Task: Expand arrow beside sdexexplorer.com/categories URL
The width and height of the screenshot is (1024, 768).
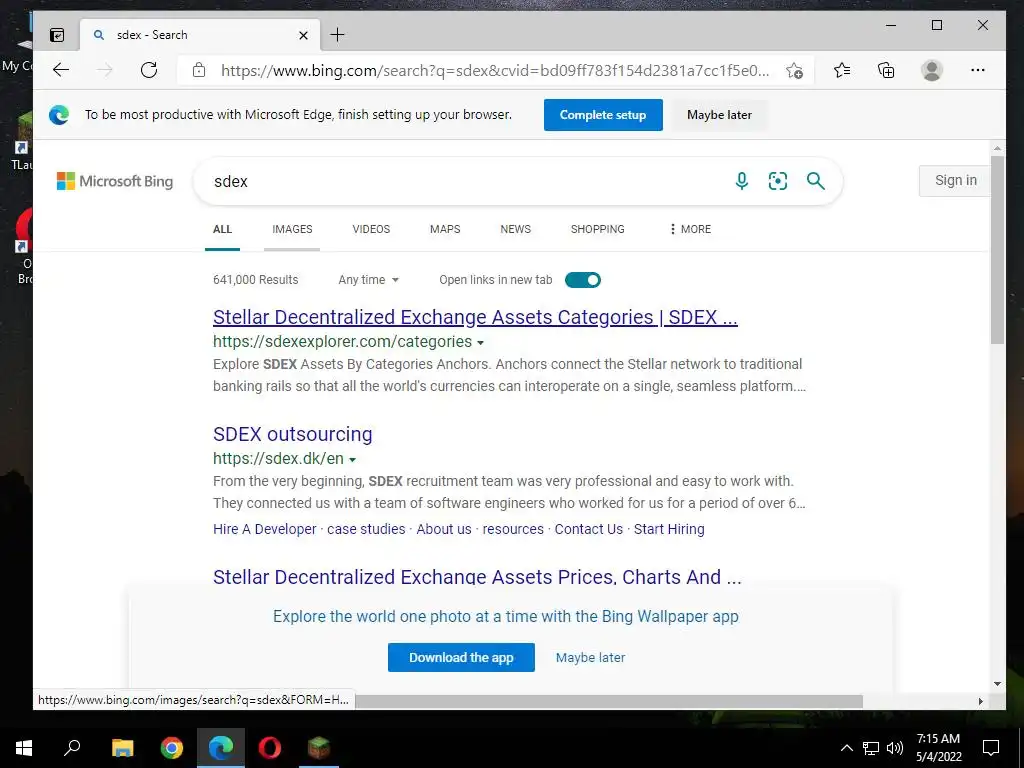Action: tap(481, 343)
